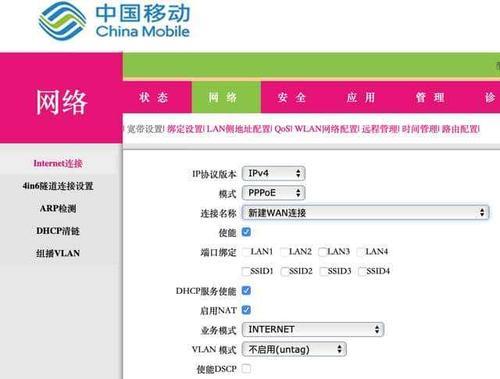Go to 宽带设置 submenu link
The width and height of the screenshot is (500, 379).
145,129
